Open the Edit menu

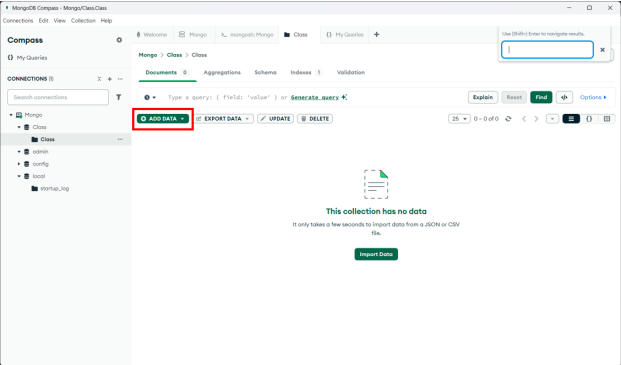click(x=43, y=21)
